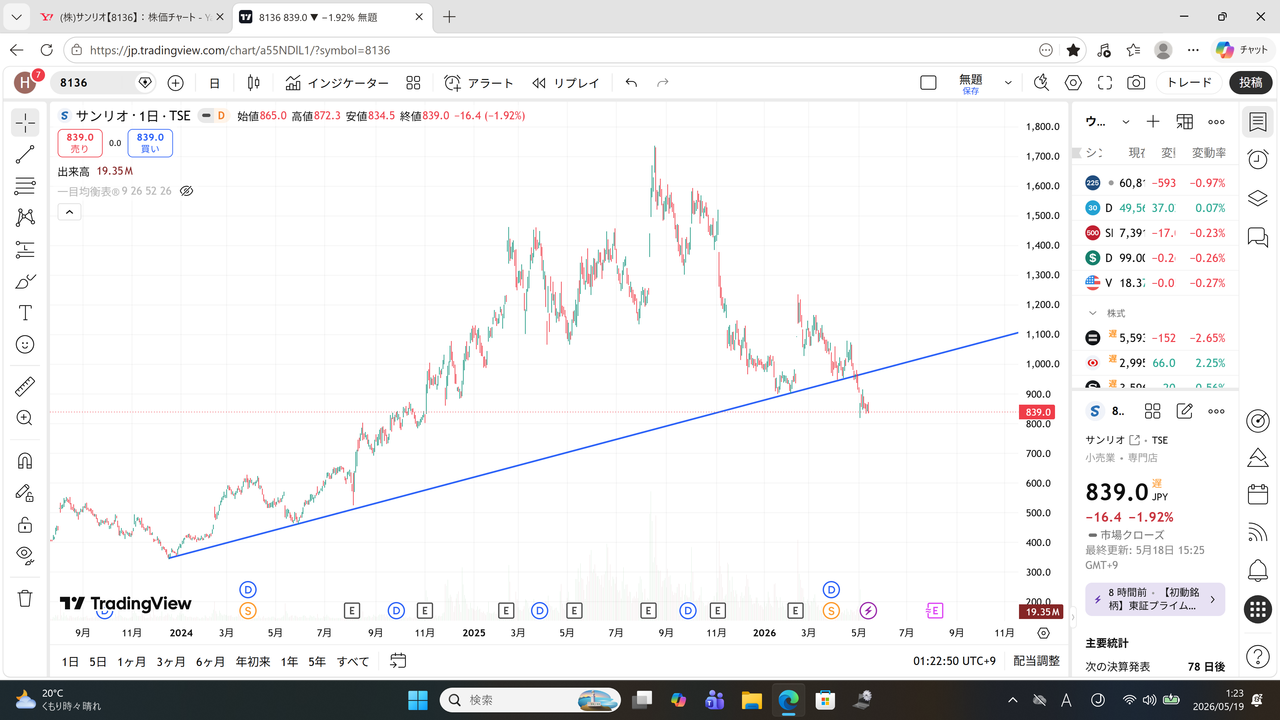
Task: Open the chart patterns tool group
Action: tap(25, 217)
